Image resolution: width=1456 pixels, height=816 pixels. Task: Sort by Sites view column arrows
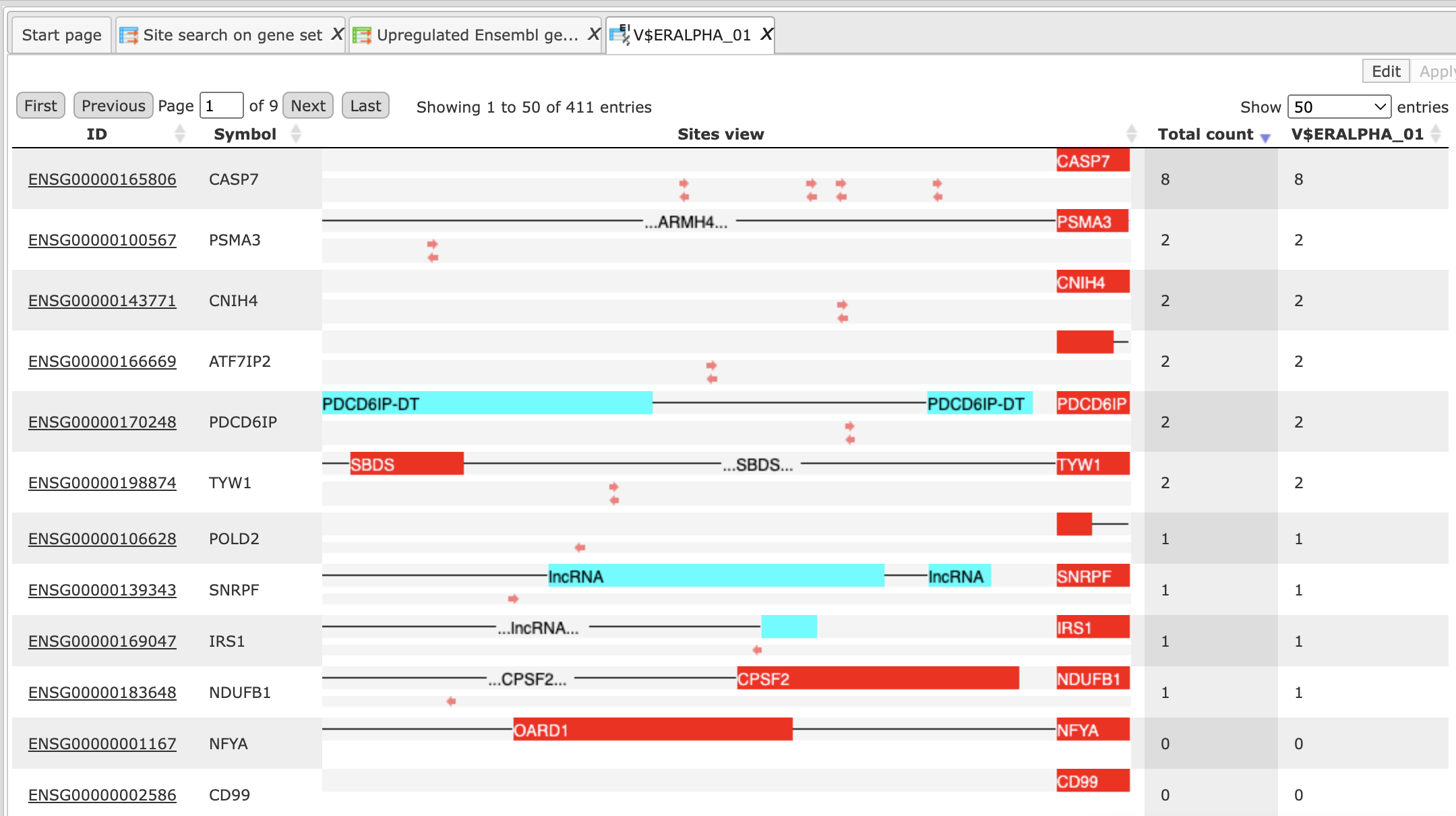pos(1132,134)
